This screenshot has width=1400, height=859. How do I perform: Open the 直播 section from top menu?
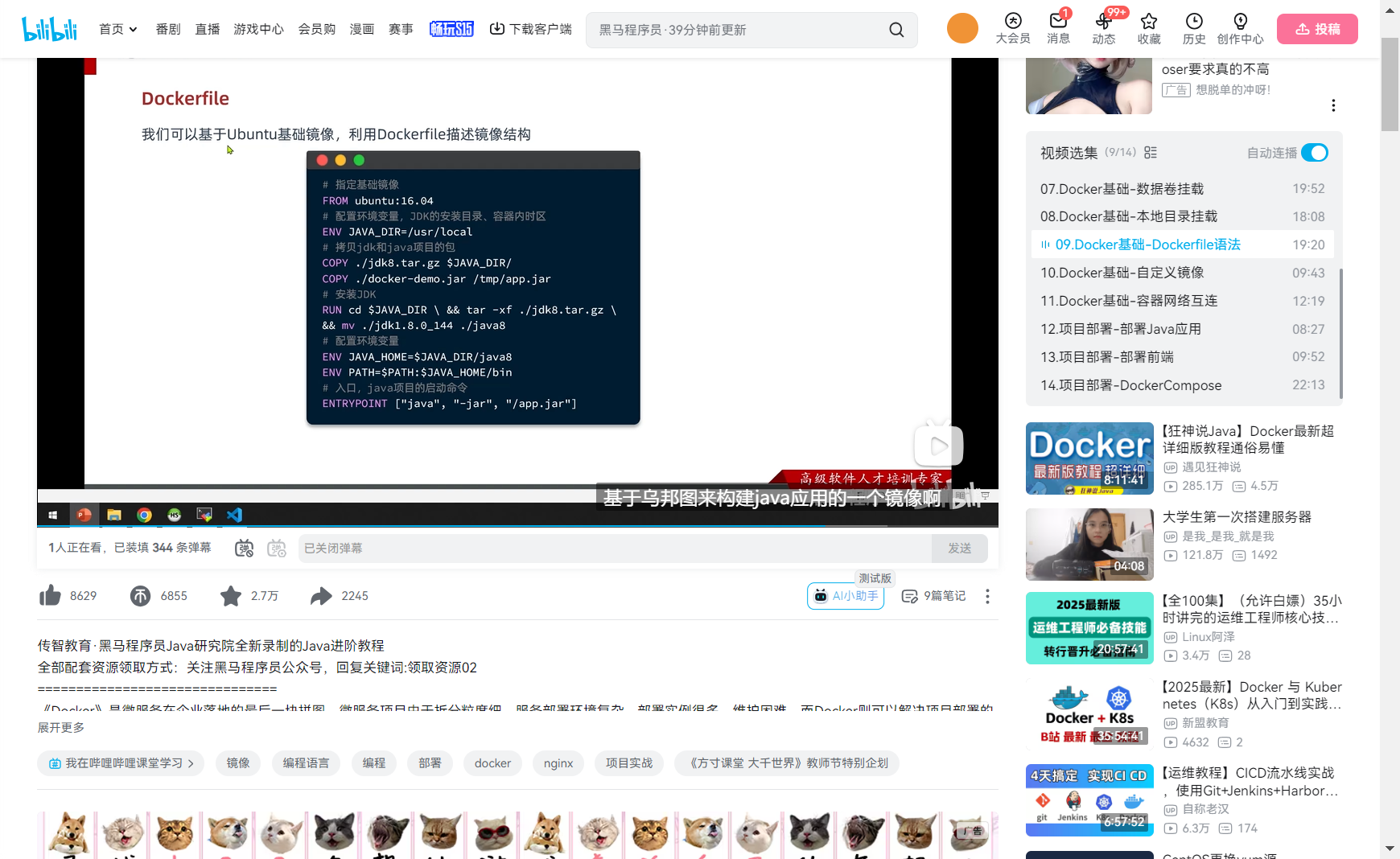point(207,28)
